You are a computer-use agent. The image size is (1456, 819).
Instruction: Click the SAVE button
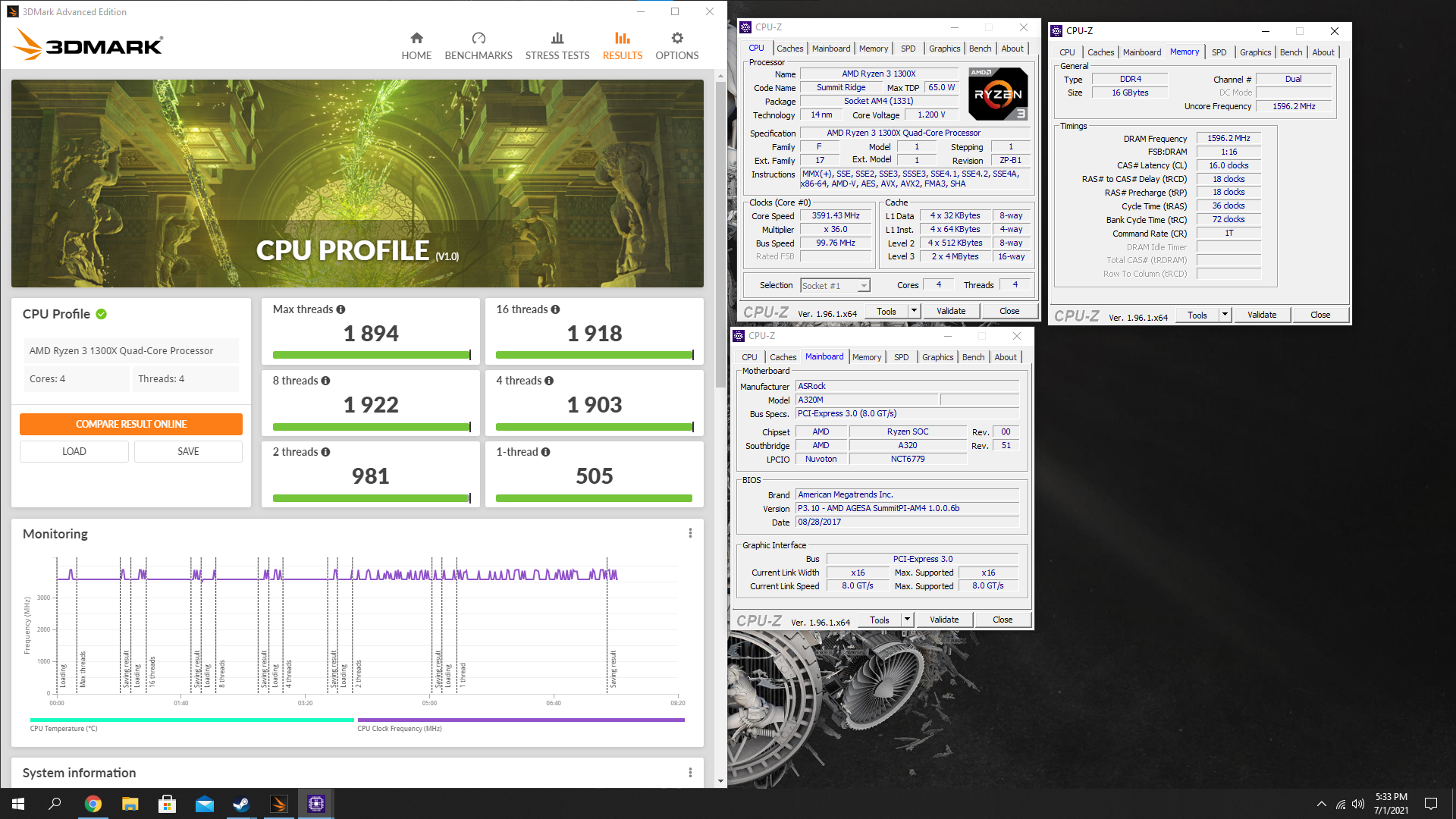click(x=188, y=451)
